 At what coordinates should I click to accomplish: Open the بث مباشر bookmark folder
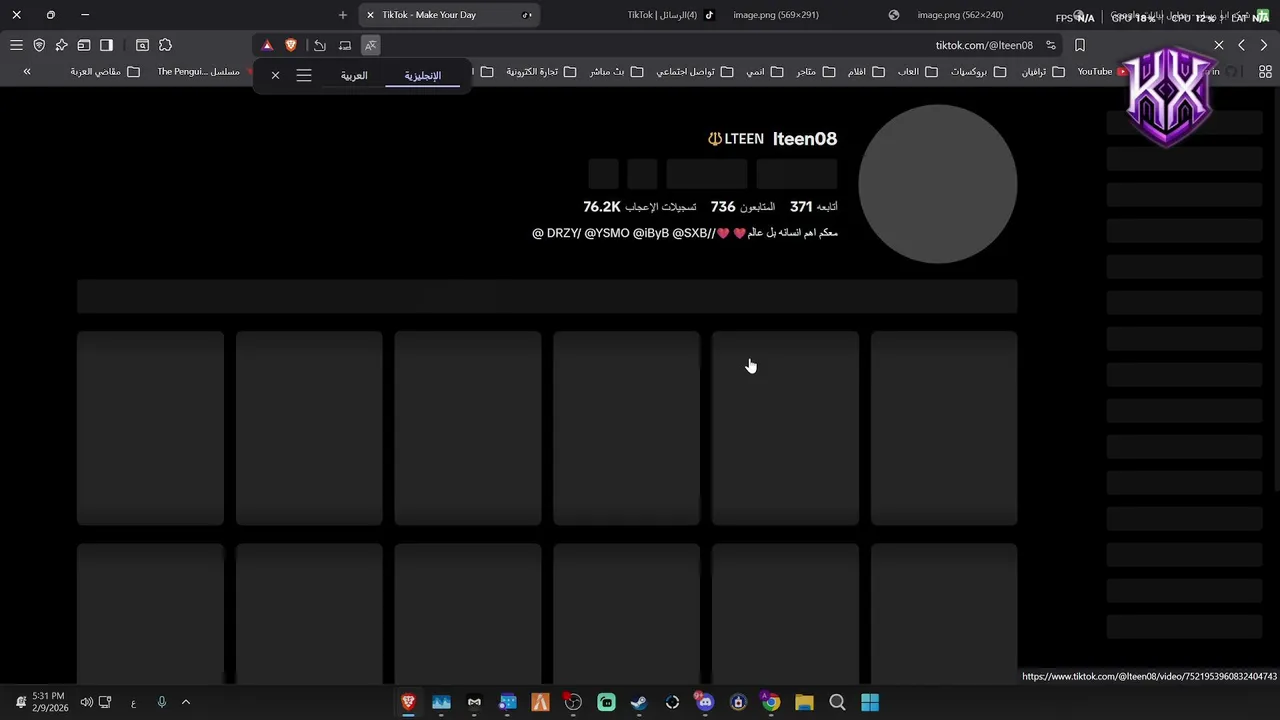pos(616,72)
